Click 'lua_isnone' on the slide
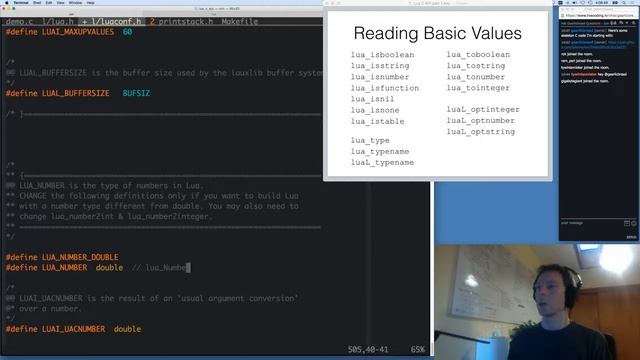This screenshot has width=640, height=360. point(375,110)
